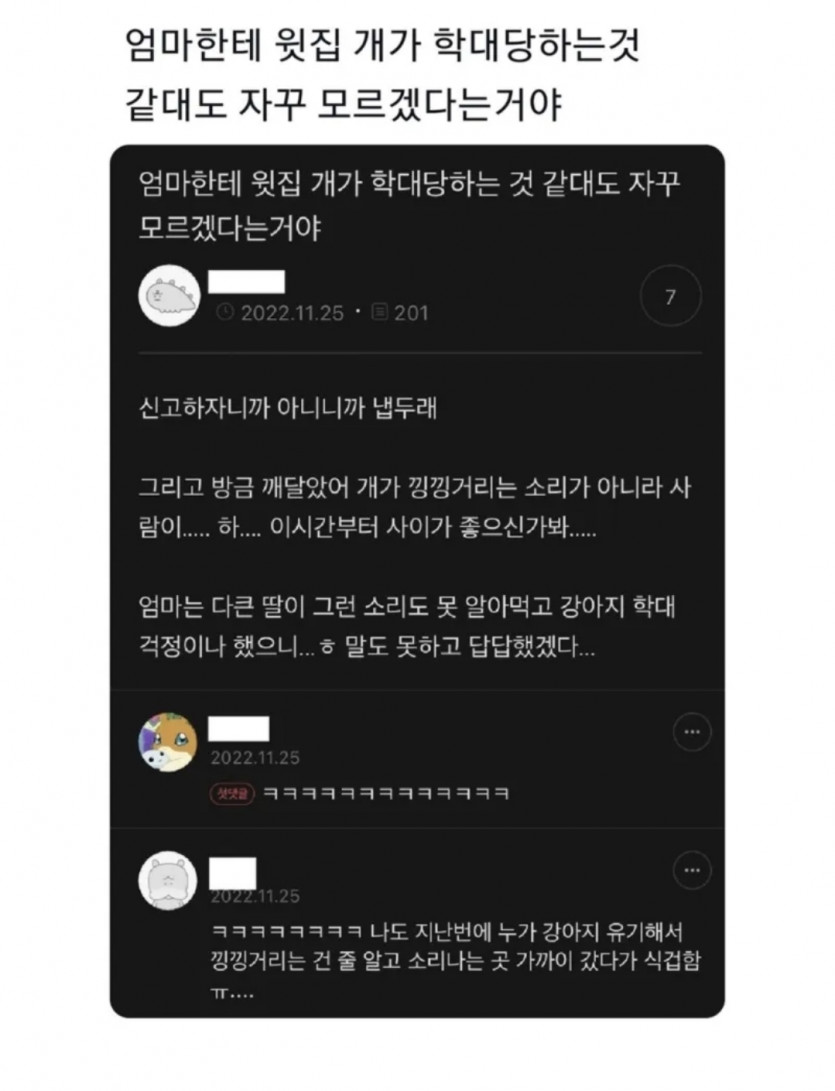Click the view count icon next to 201

[x=380, y=312]
